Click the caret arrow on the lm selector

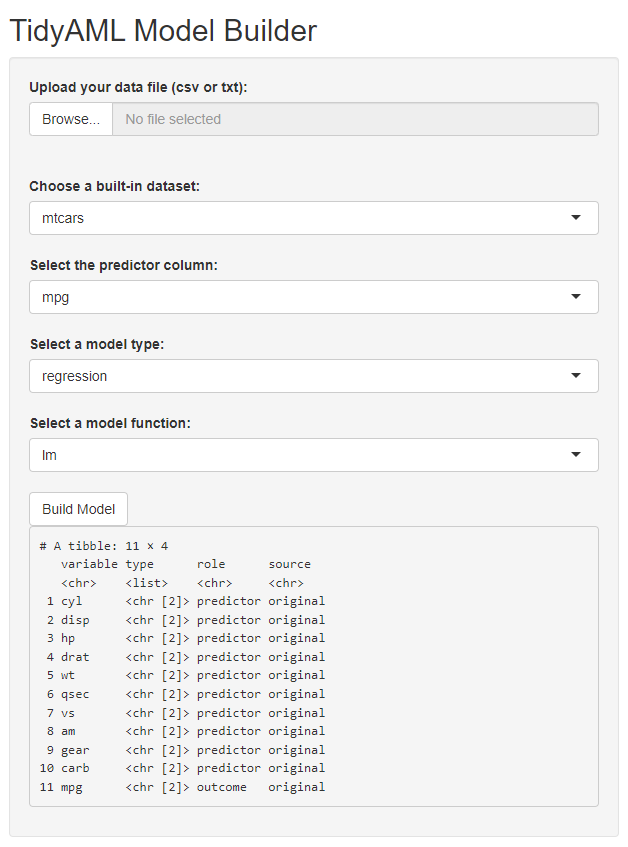coord(575,455)
